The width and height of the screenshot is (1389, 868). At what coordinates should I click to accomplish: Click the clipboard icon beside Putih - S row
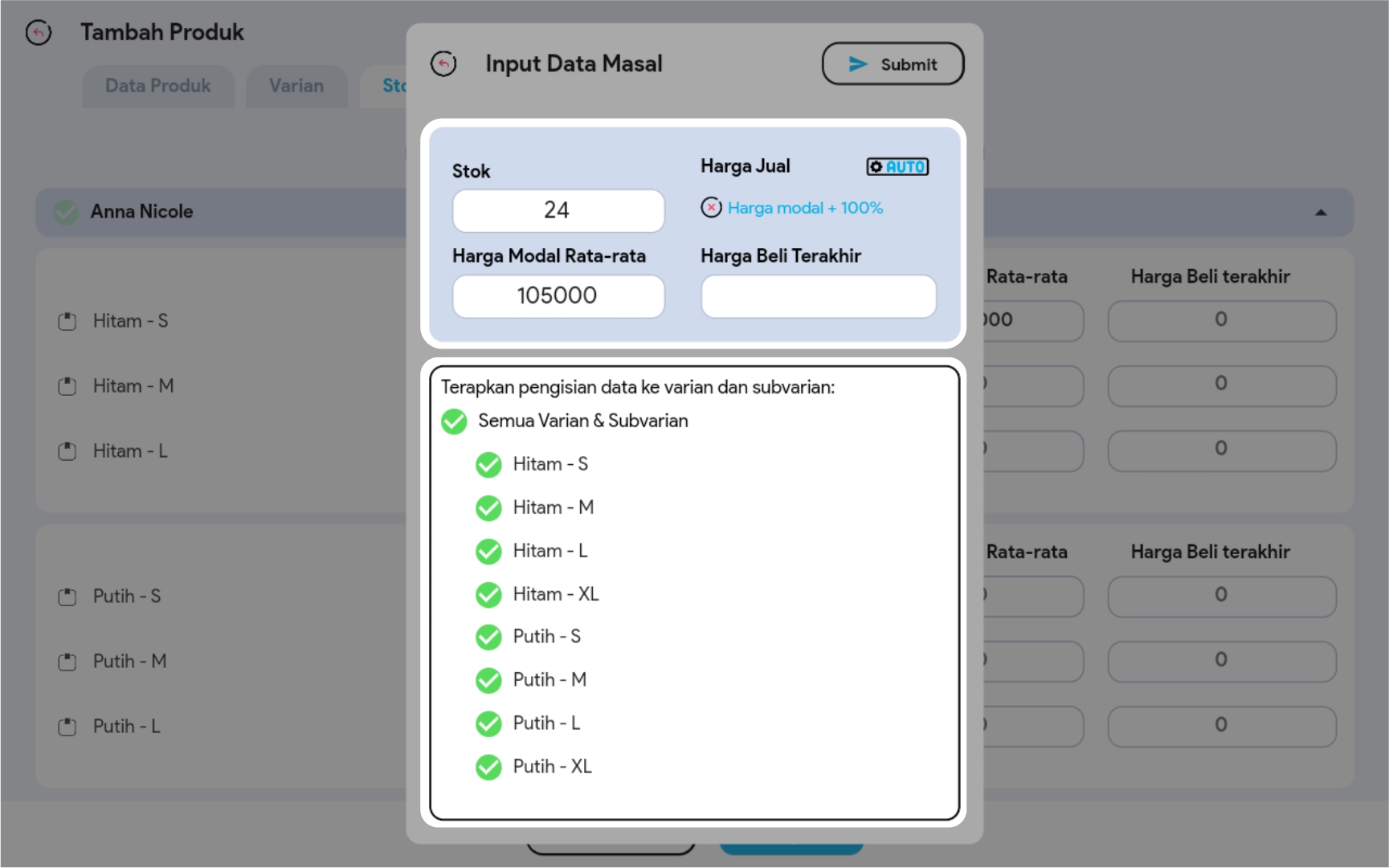coord(67,597)
